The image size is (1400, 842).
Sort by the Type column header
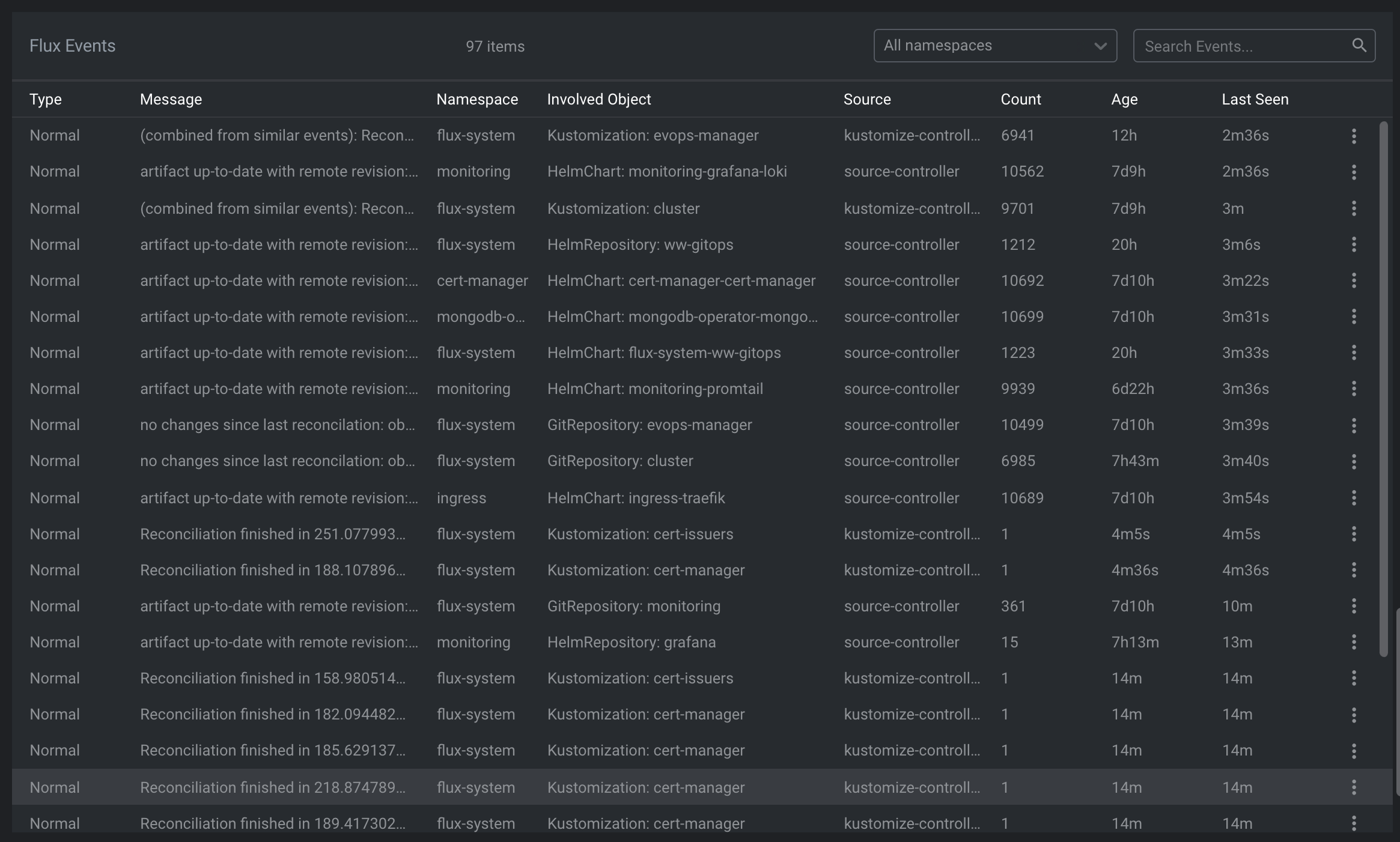46,99
